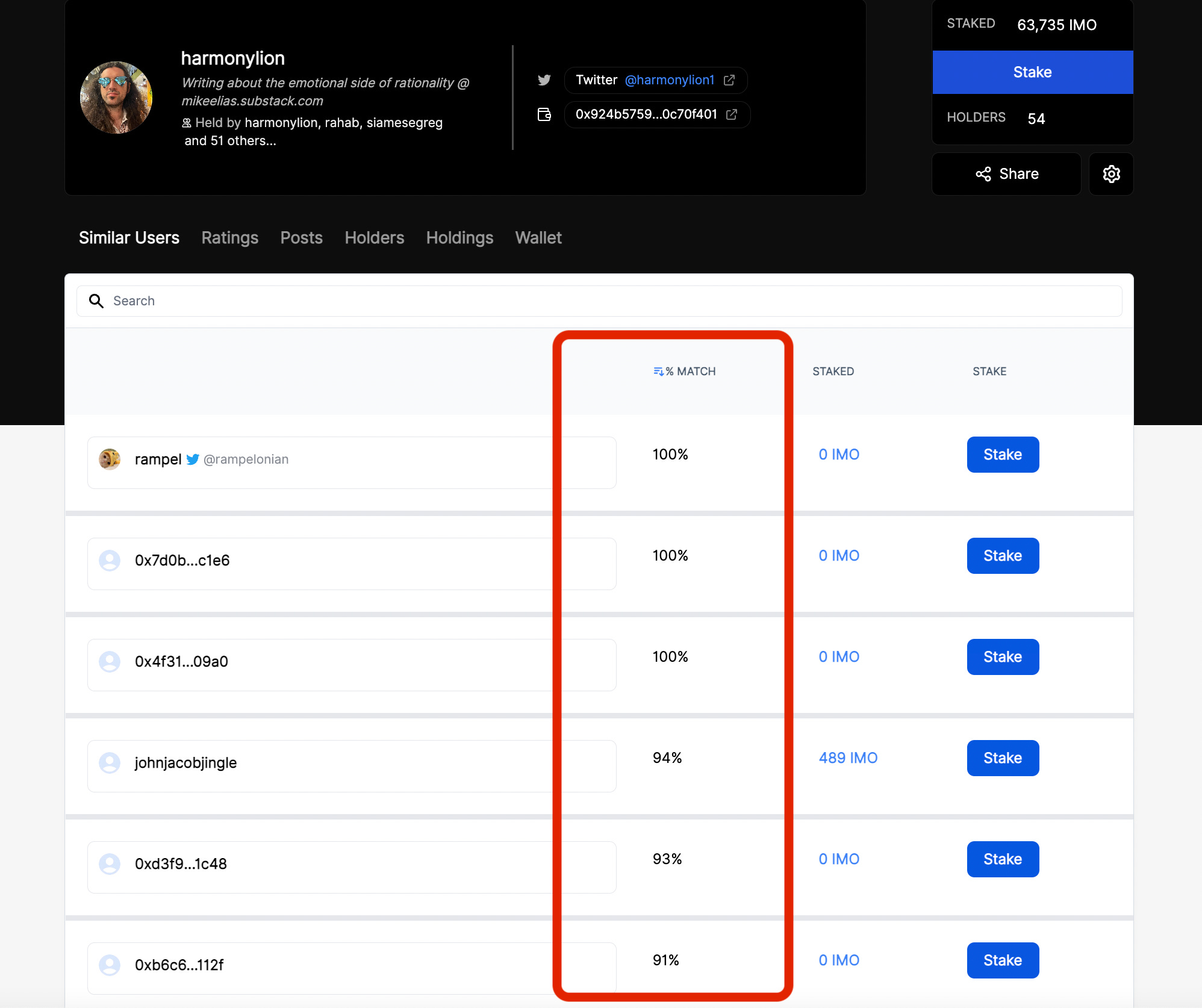
Task: Switch to the Ratings tab
Action: tap(230, 238)
